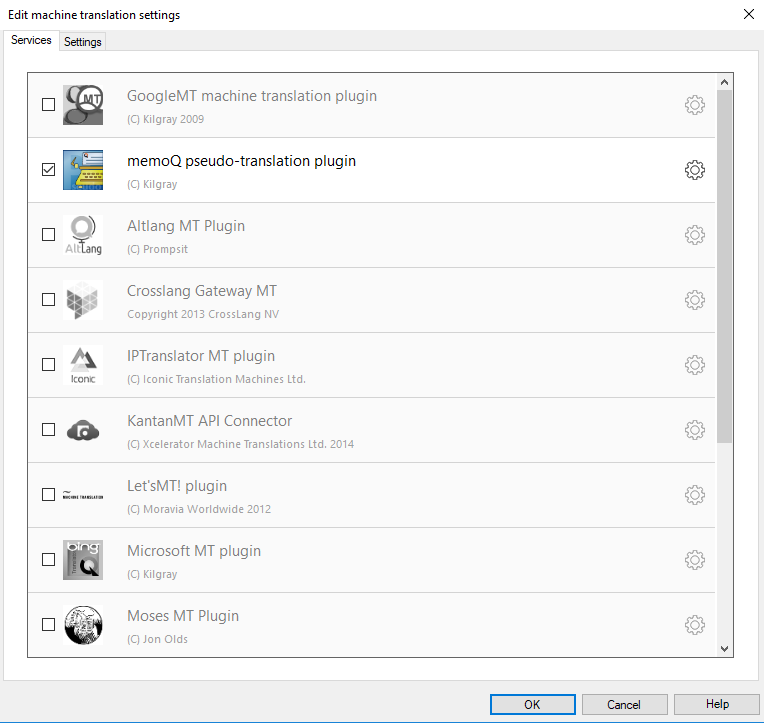Switch to the Services tab
Image resolution: width=764 pixels, height=723 pixels.
[x=31, y=40]
